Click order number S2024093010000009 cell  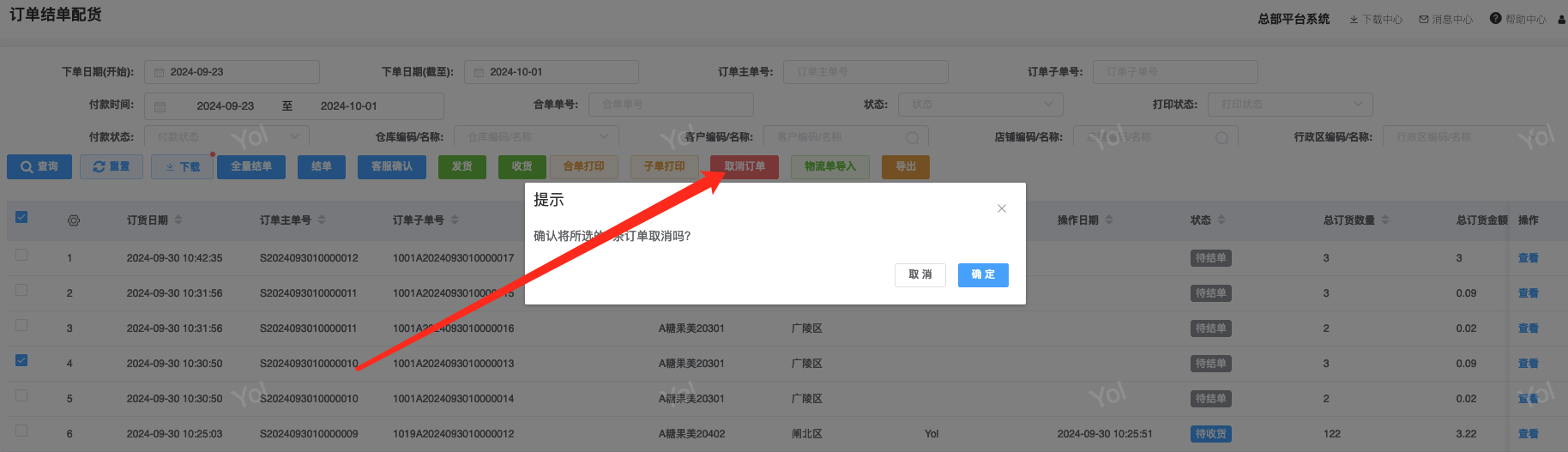[x=309, y=434]
